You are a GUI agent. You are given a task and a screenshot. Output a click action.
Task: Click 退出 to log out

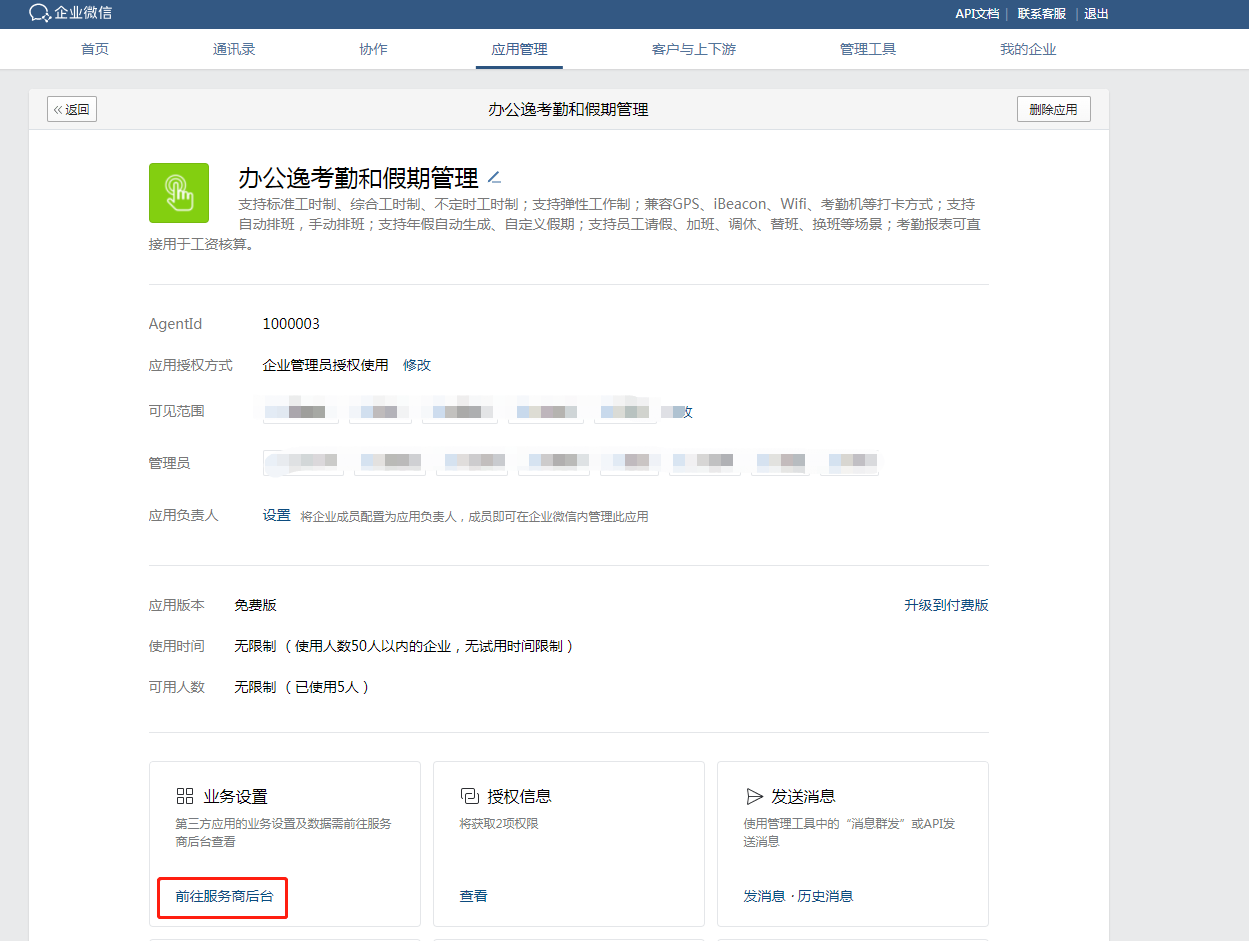(x=1096, y=14)
